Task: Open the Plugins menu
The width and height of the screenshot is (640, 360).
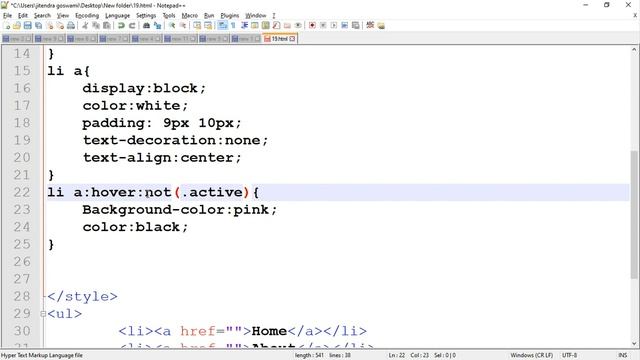Action: point(229,16)
